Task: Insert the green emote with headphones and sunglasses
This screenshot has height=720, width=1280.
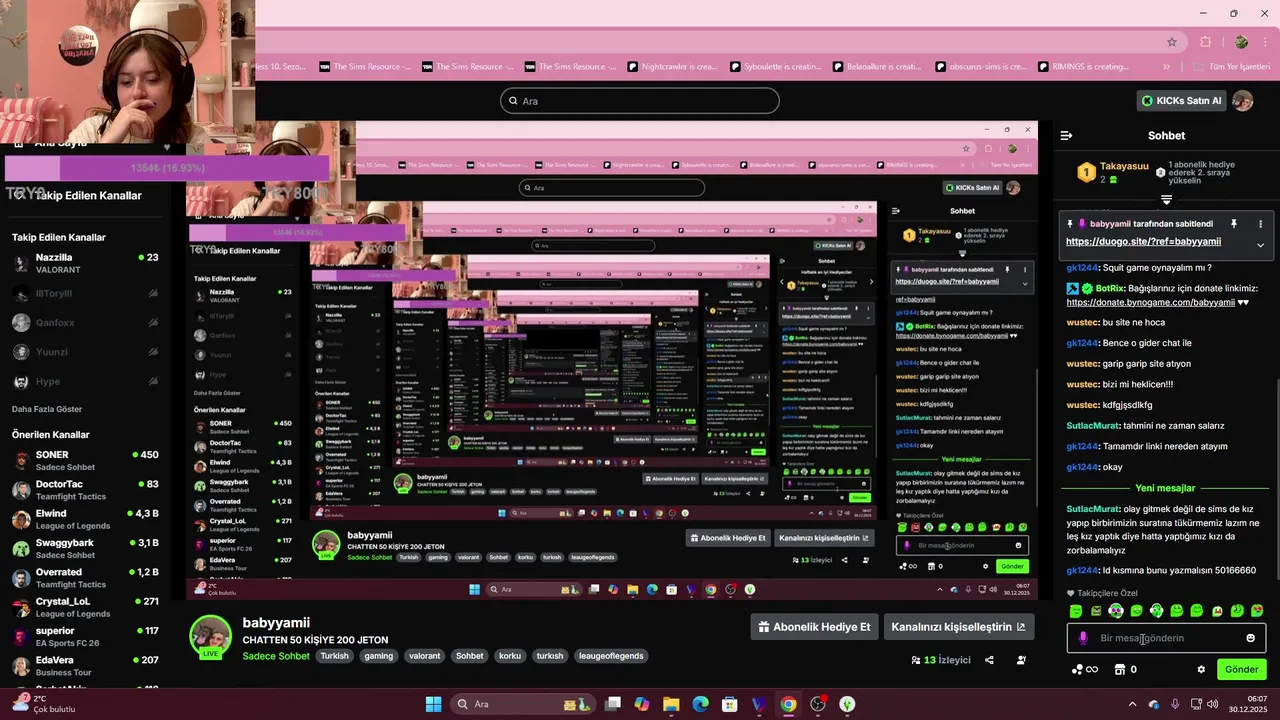Action: (1116, 611)
